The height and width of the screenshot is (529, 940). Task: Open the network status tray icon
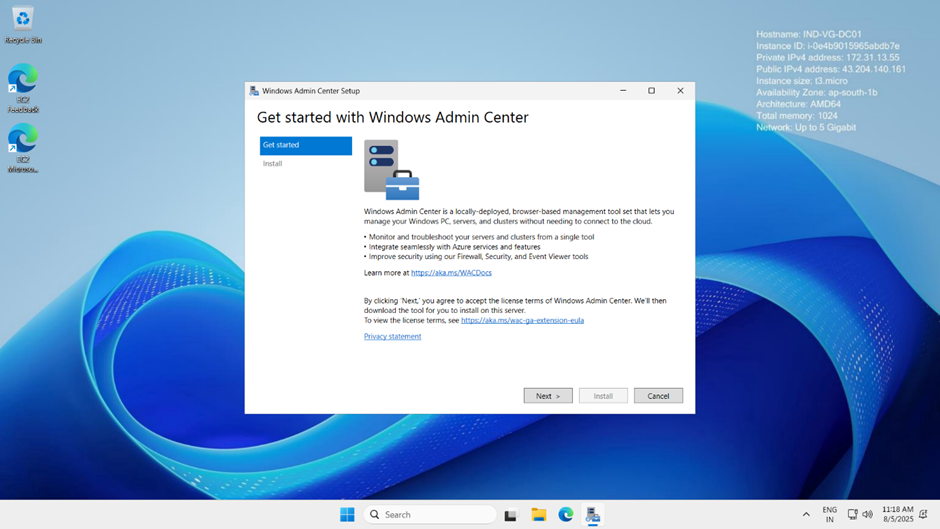pyautogui.click(x=852, y=515)
